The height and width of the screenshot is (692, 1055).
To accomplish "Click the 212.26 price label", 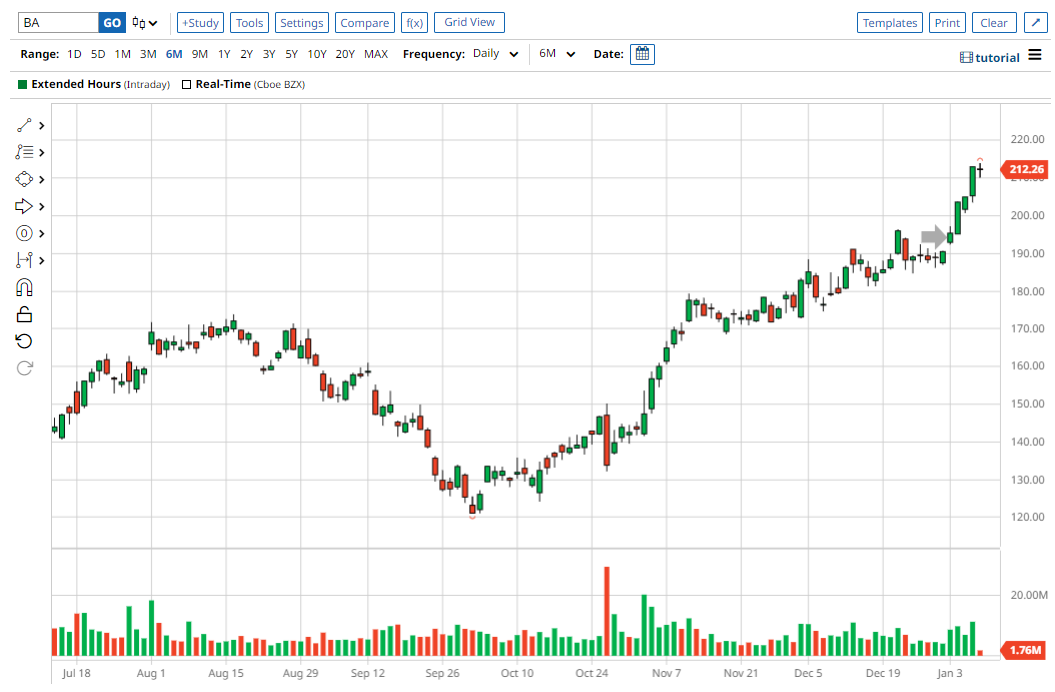I will 1025,169.
